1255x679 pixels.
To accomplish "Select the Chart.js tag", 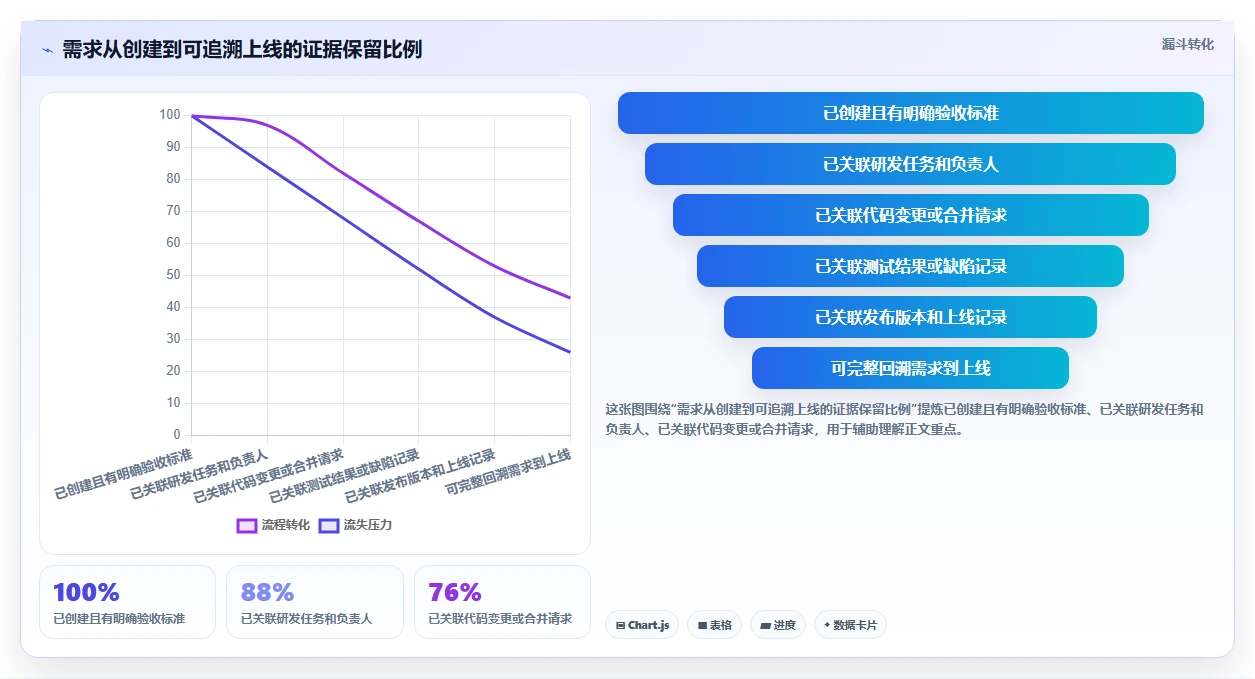I will click(642, 625).
